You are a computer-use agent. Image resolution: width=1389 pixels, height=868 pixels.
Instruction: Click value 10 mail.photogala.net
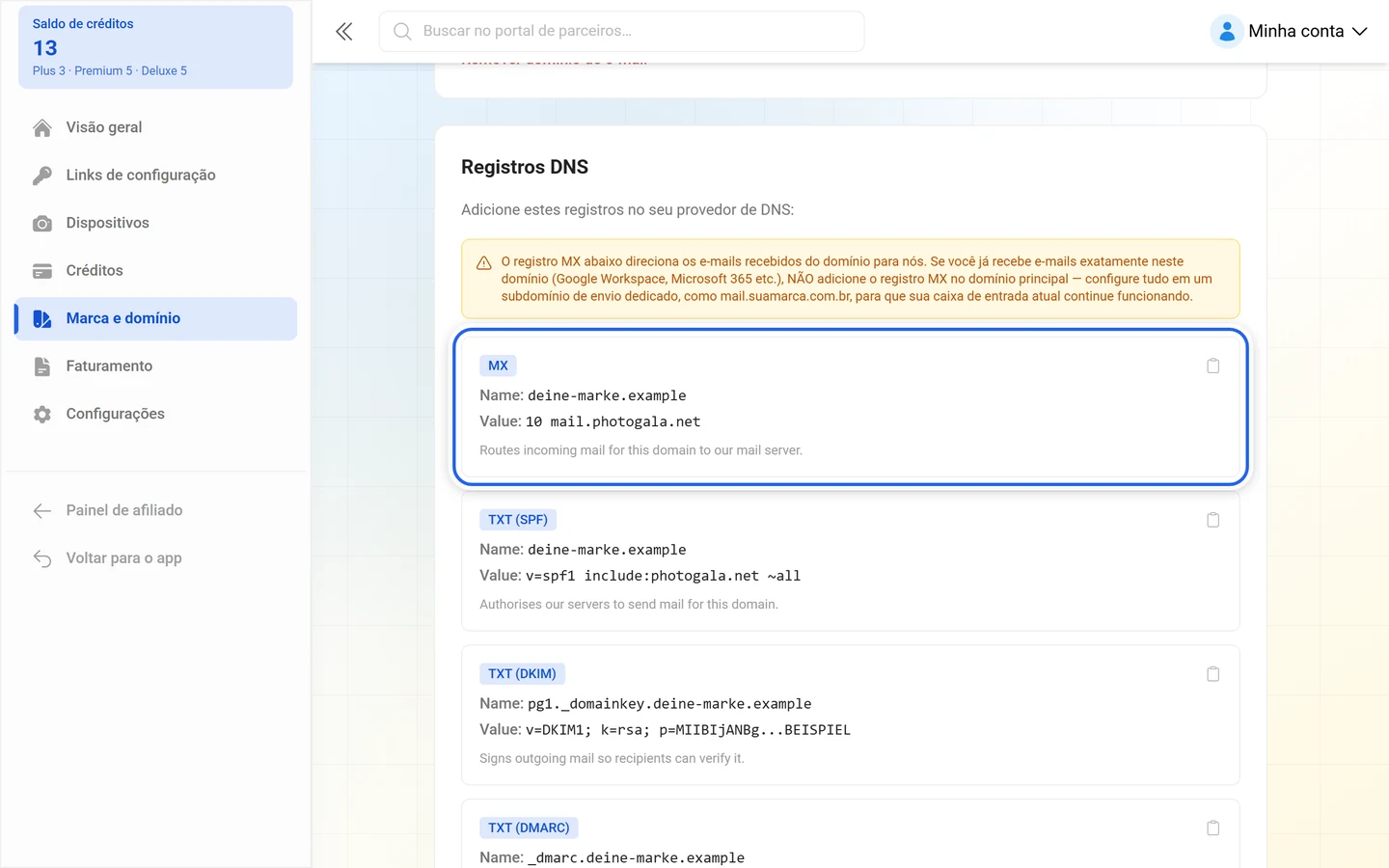[x=613, y=422]
